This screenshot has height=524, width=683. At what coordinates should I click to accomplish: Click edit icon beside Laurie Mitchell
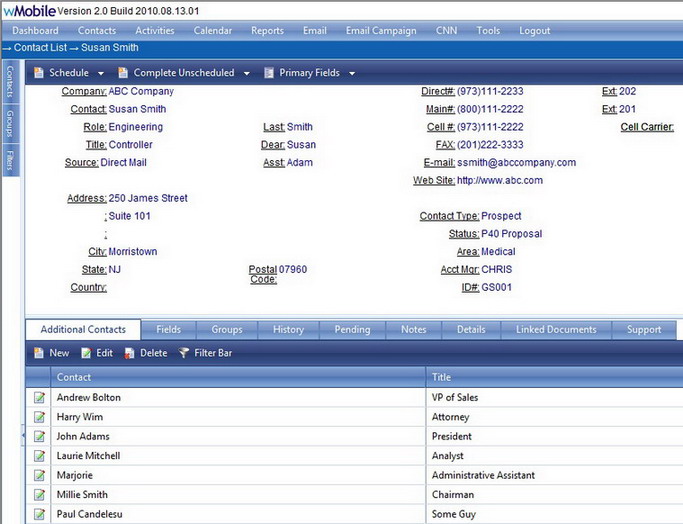click(39, 456)
